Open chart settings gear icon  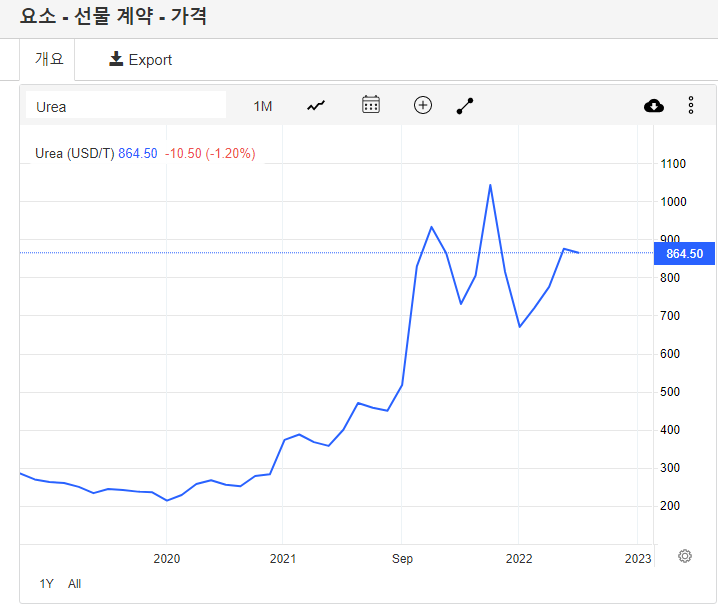click(x=685, y=556)
